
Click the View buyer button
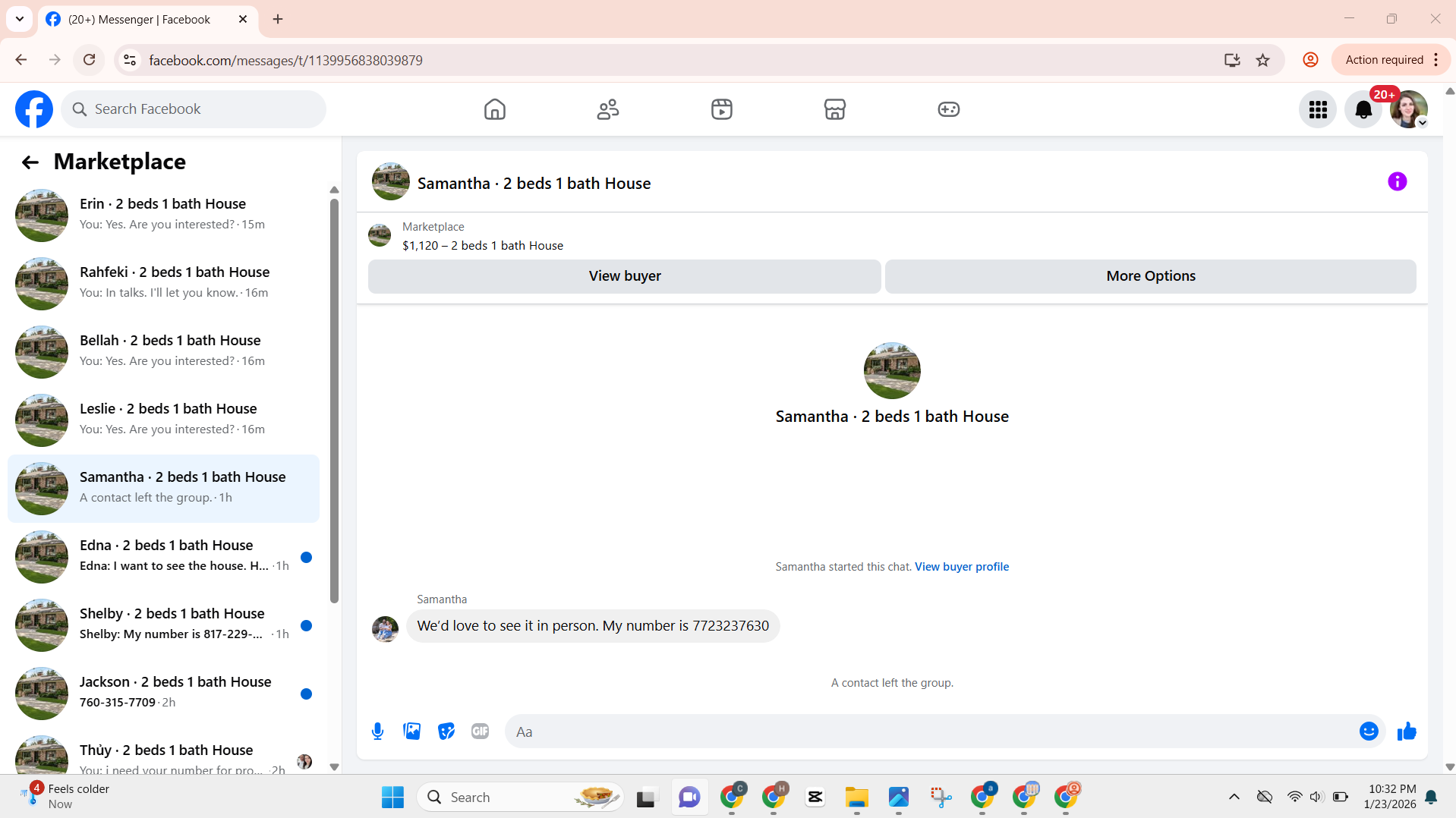pos(625,276)
